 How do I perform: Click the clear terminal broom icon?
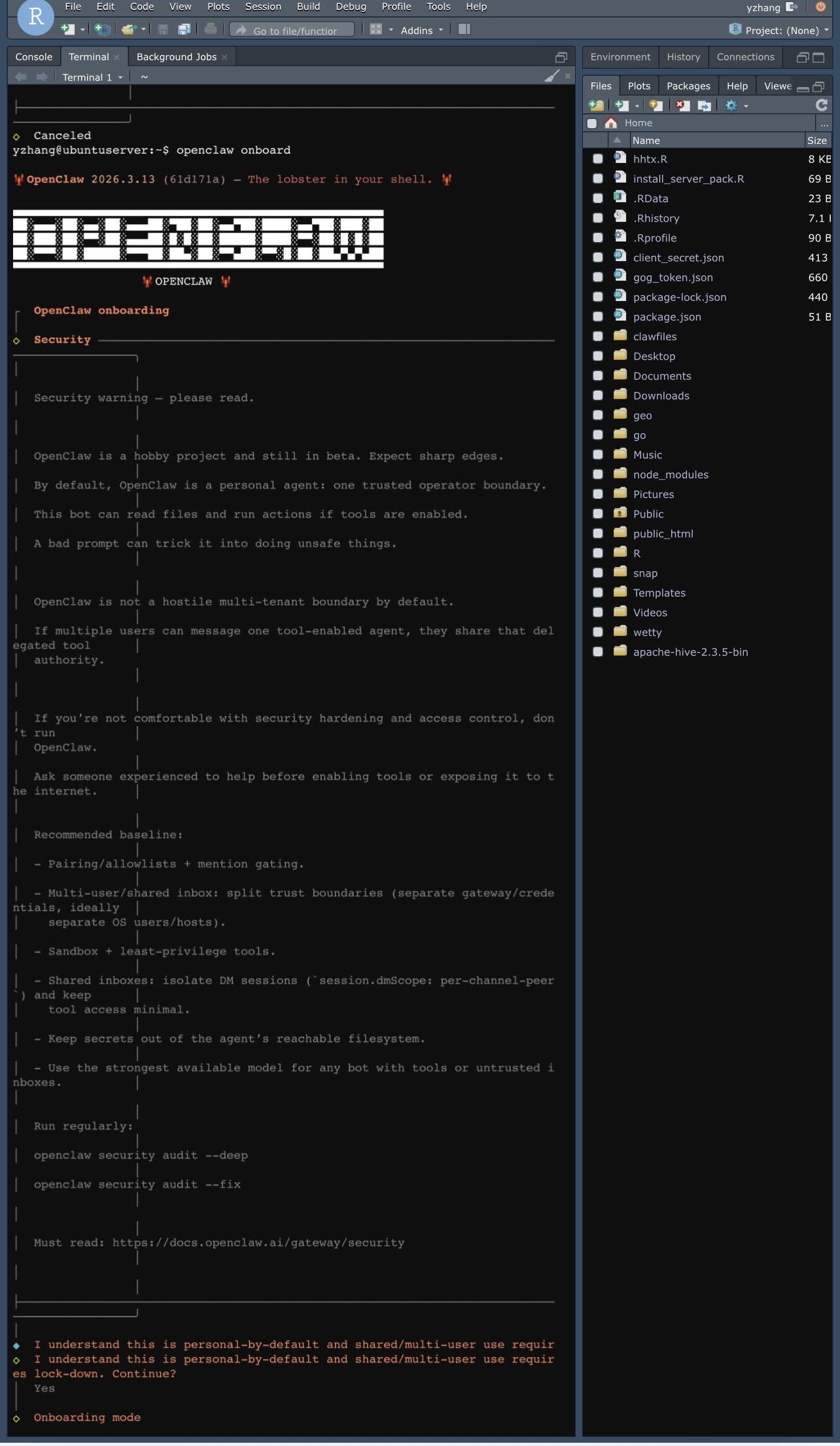tap(551, 77)
